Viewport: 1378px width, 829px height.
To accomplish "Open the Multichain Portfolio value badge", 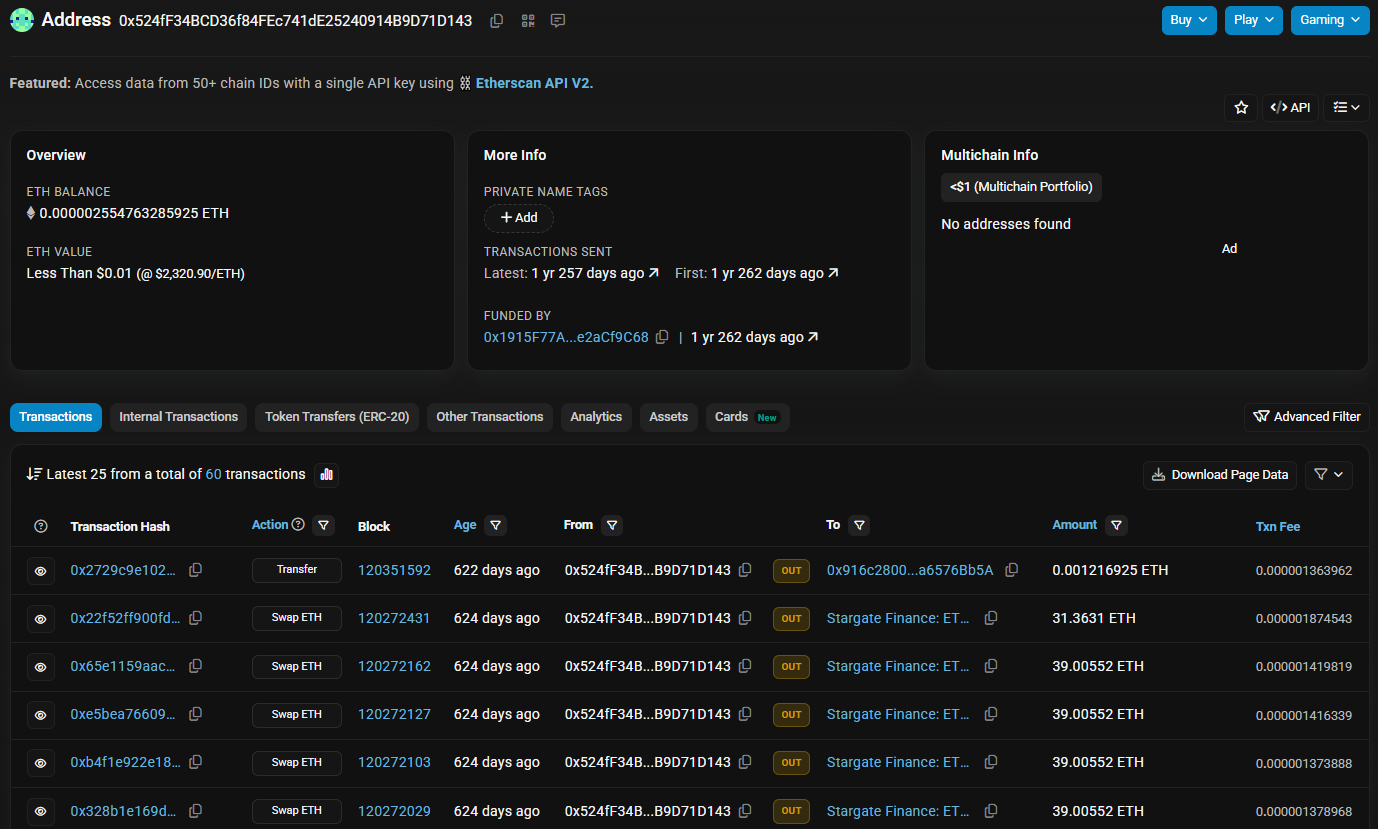I will (x=1021, y=187).
